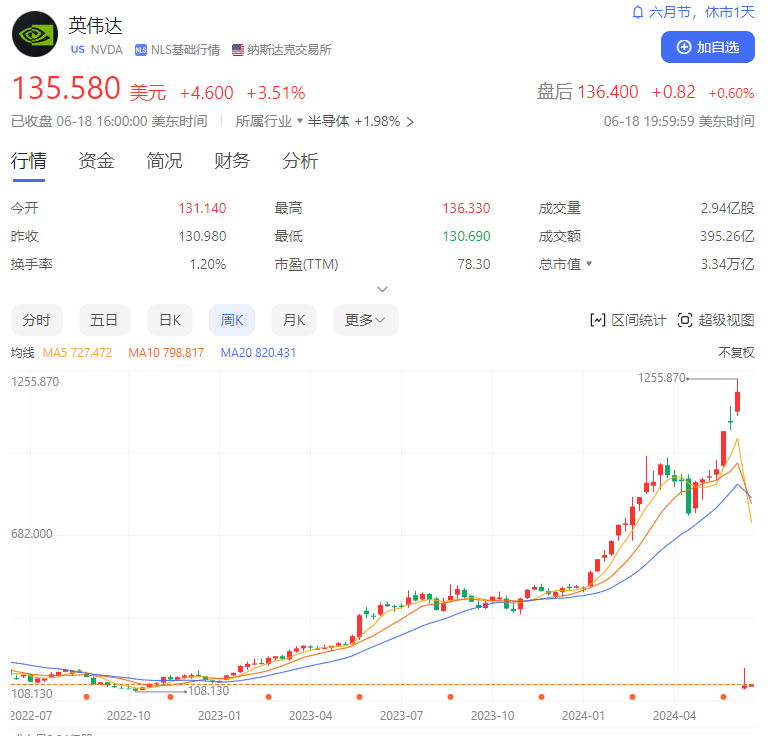The width and height of the screenshot is (778, 736).
Task: Switch to the 行情 tab
Action: (29, 161)
